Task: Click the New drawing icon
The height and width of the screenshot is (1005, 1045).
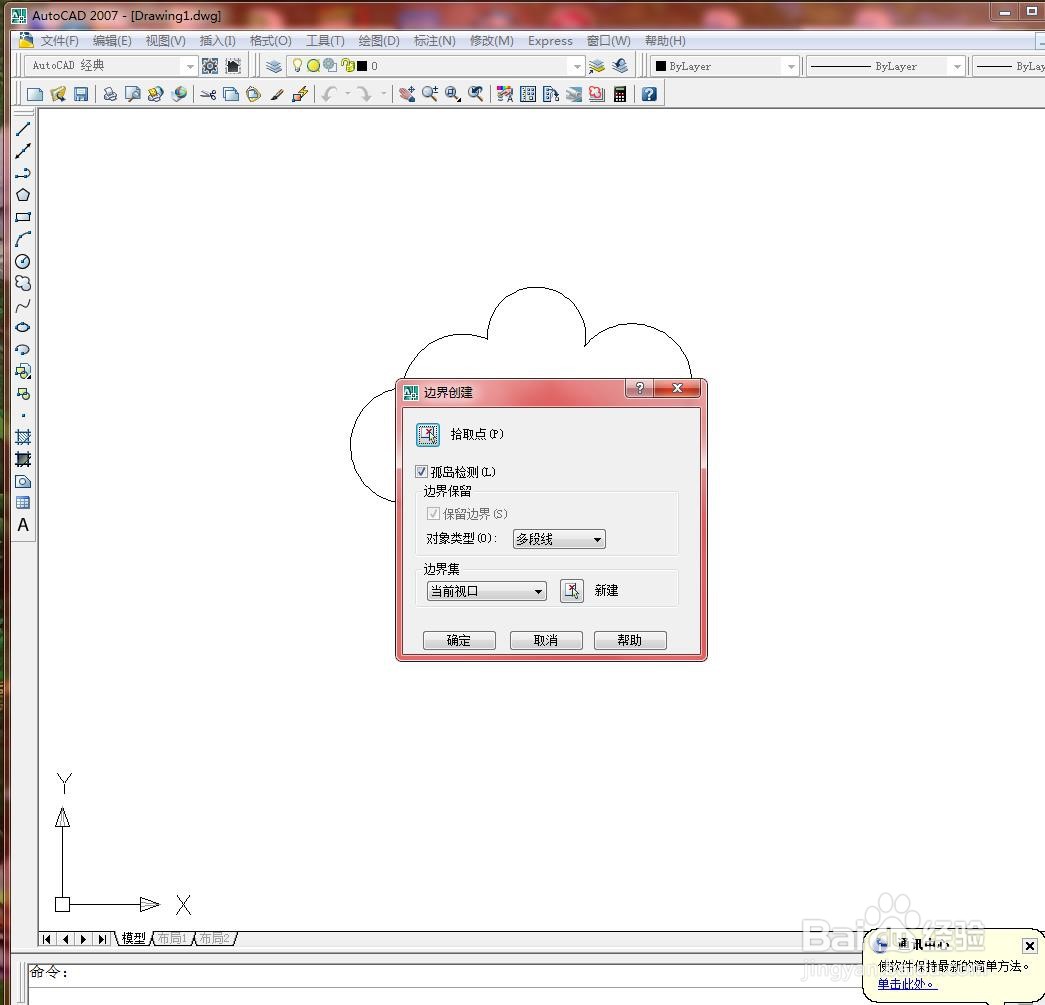Action: point(35,94)
